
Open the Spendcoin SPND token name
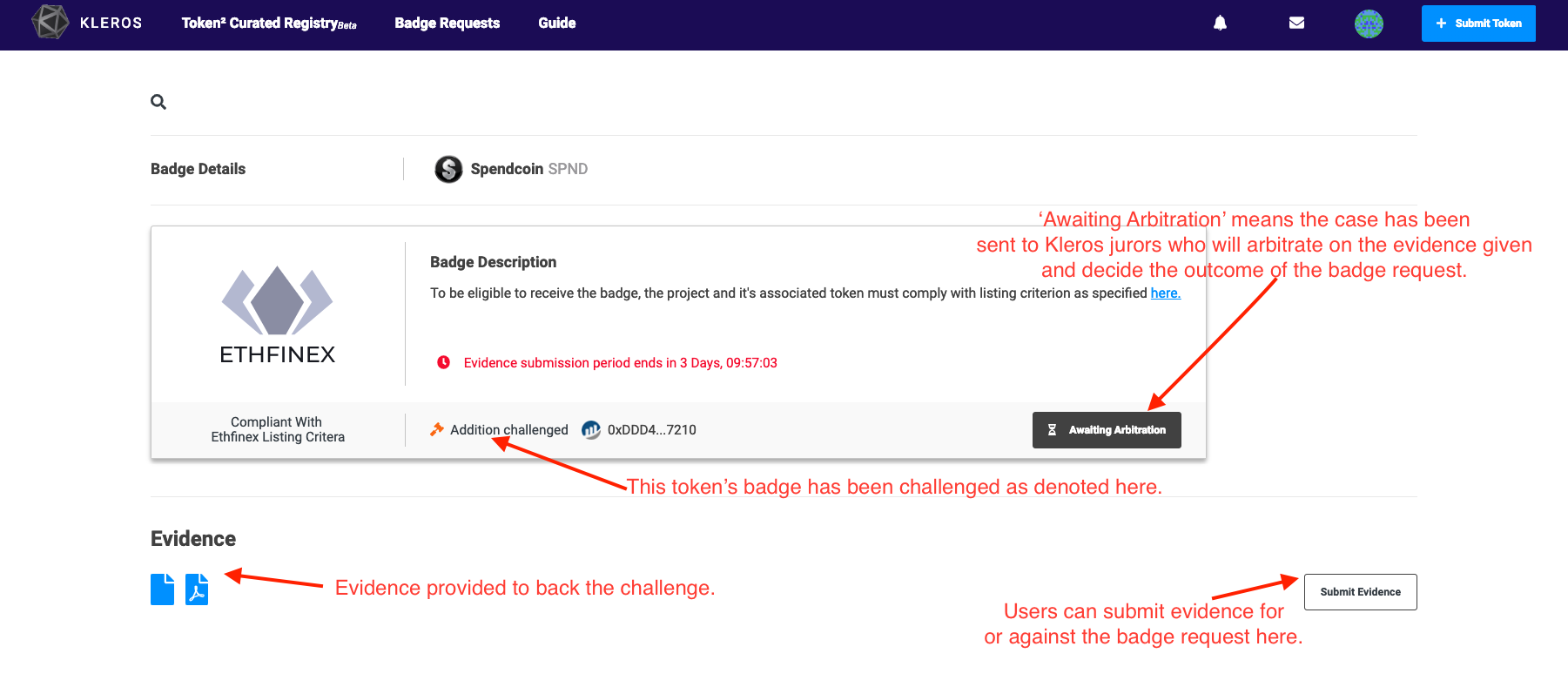point(529,169)
